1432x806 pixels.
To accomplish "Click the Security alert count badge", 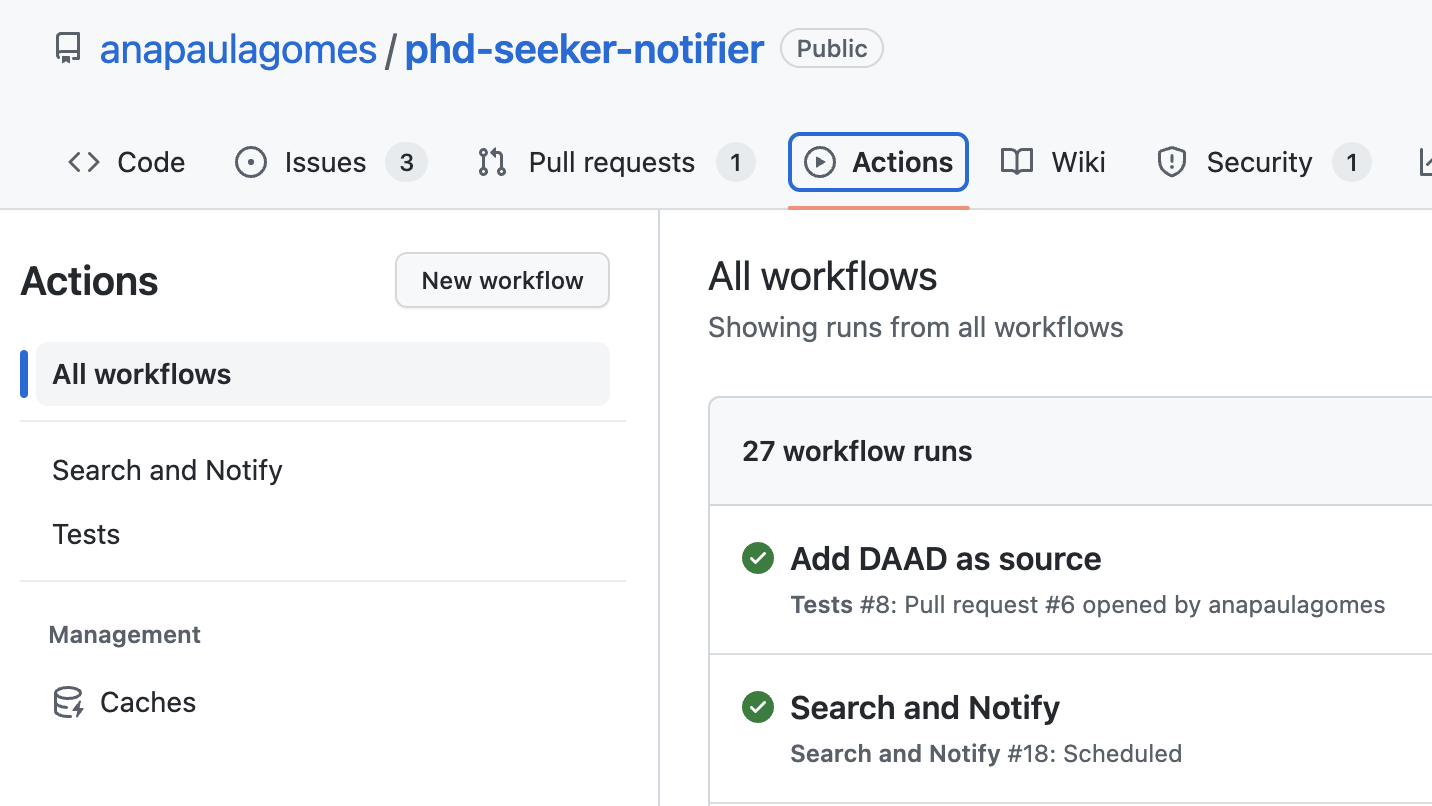I will click(1351, 162).
